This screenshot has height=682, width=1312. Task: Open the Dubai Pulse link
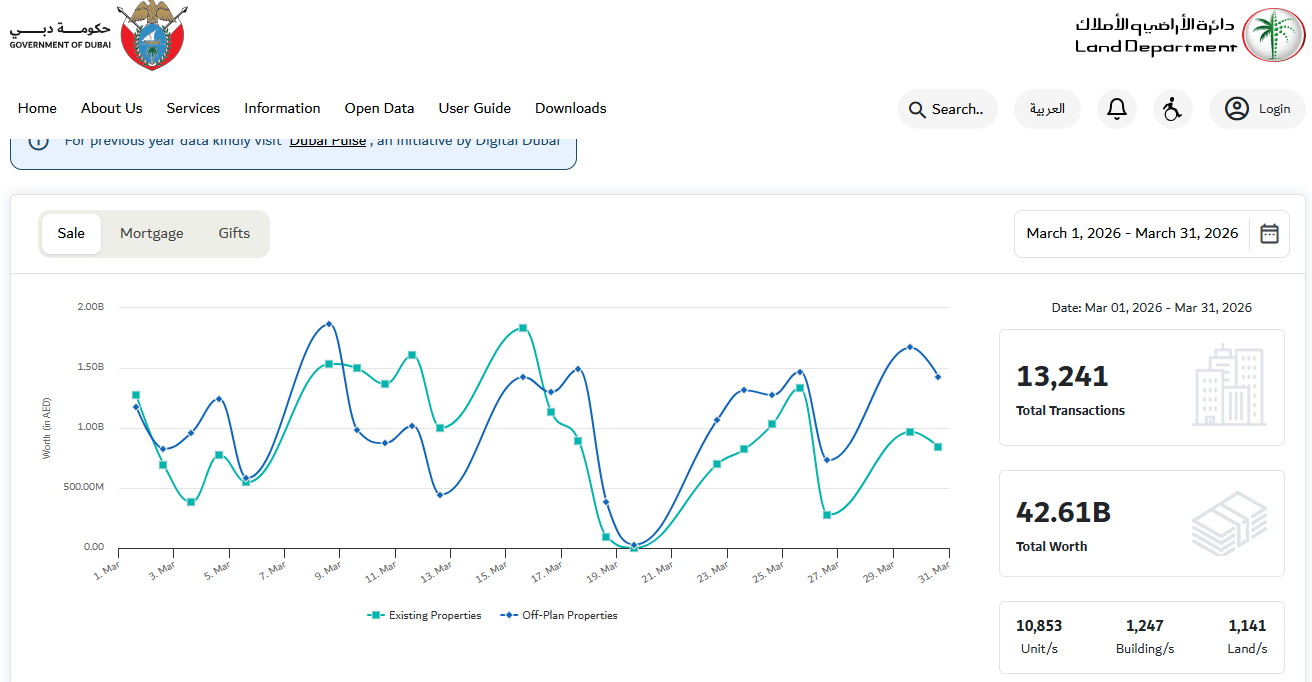coord(327,140)
